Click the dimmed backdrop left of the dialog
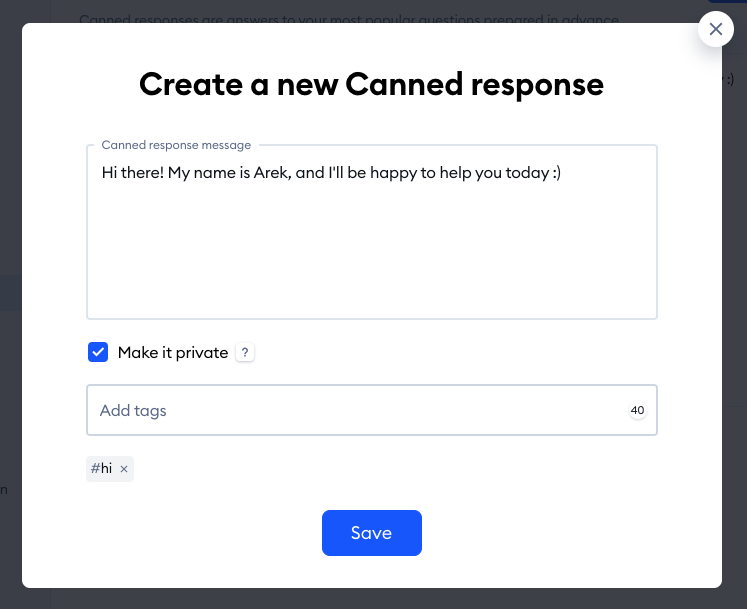Image resolution: width=747 pixels, height=609 pixels. [x=10, y=305]
